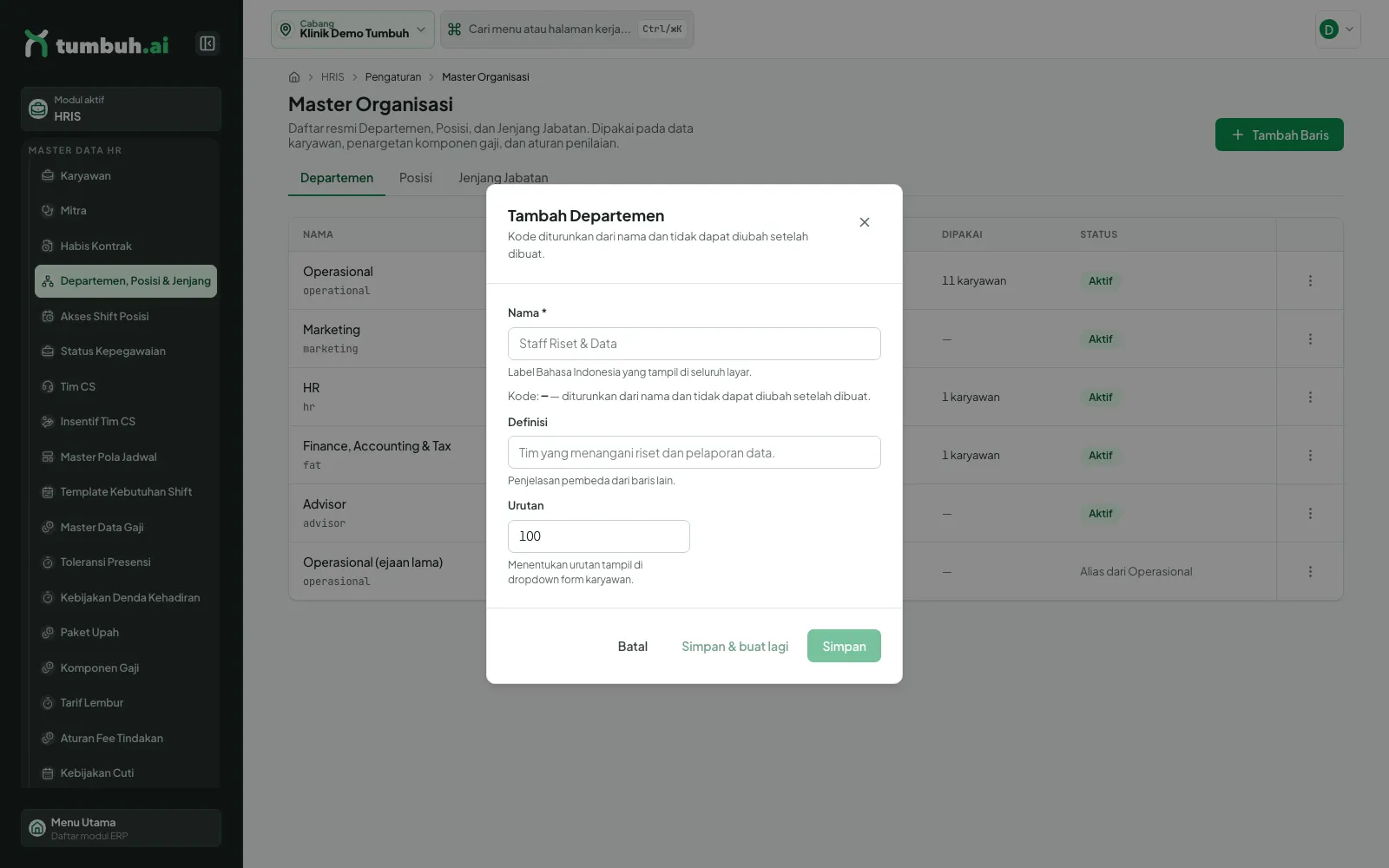
Task: Click the Karyawan sidebar icon
Action: click(48, 175)
